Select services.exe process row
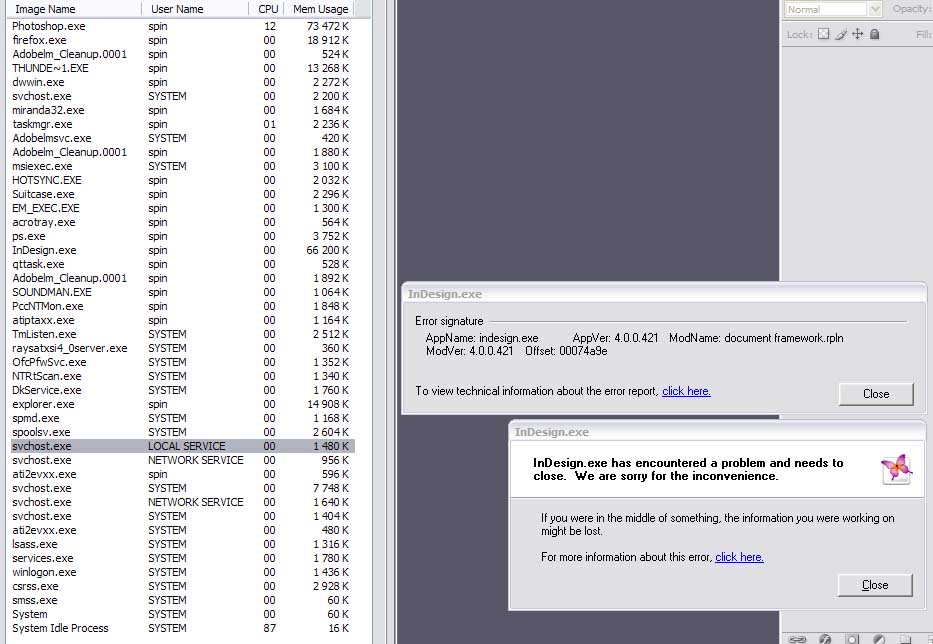Viewport: 933px width, 644px height. point(183,558)
